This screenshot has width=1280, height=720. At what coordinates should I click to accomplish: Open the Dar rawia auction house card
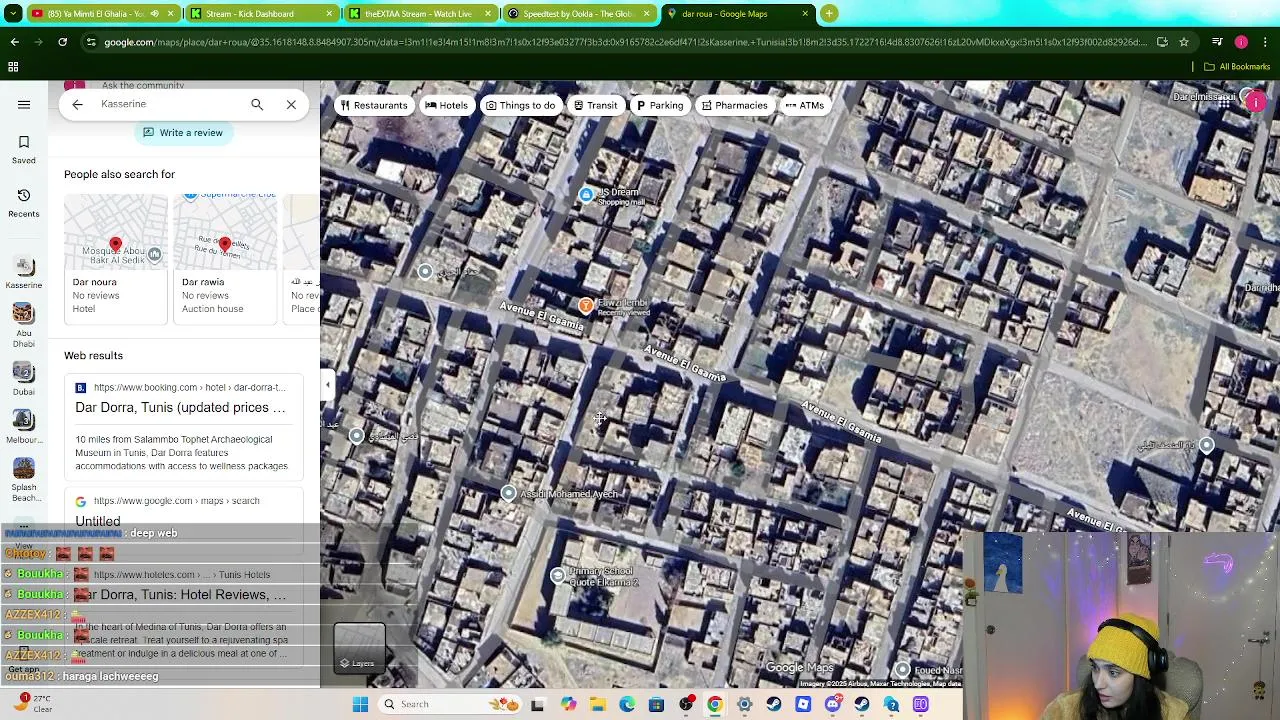pos(225,259)
